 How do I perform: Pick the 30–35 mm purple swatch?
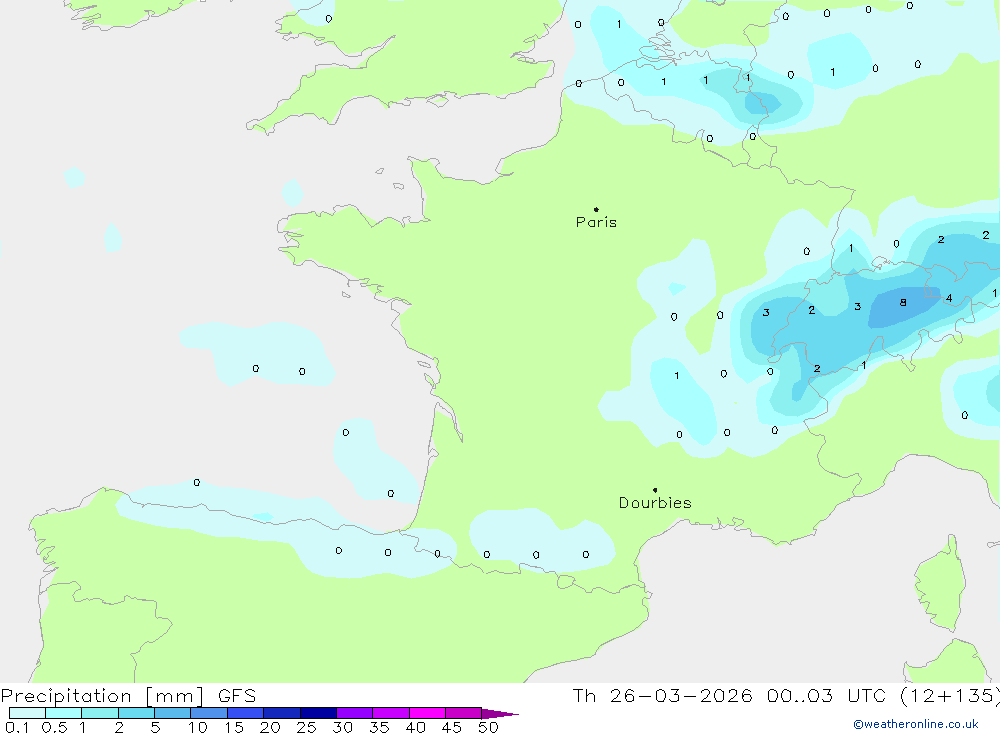354,713
